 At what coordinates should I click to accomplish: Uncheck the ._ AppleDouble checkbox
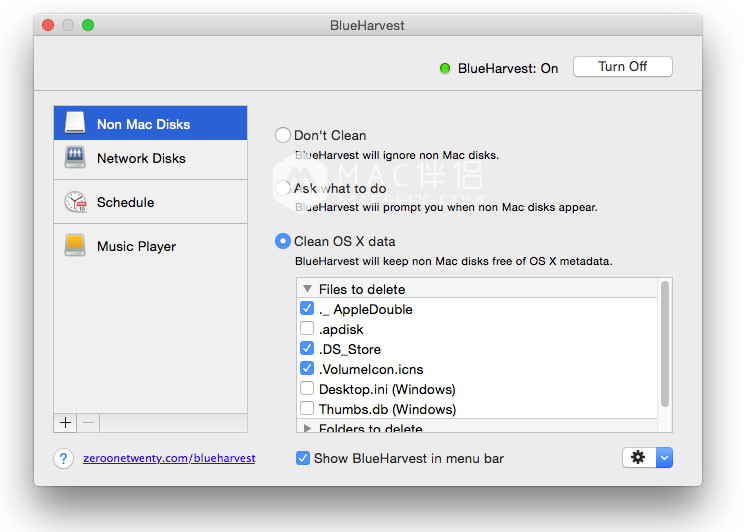point(307,308)
